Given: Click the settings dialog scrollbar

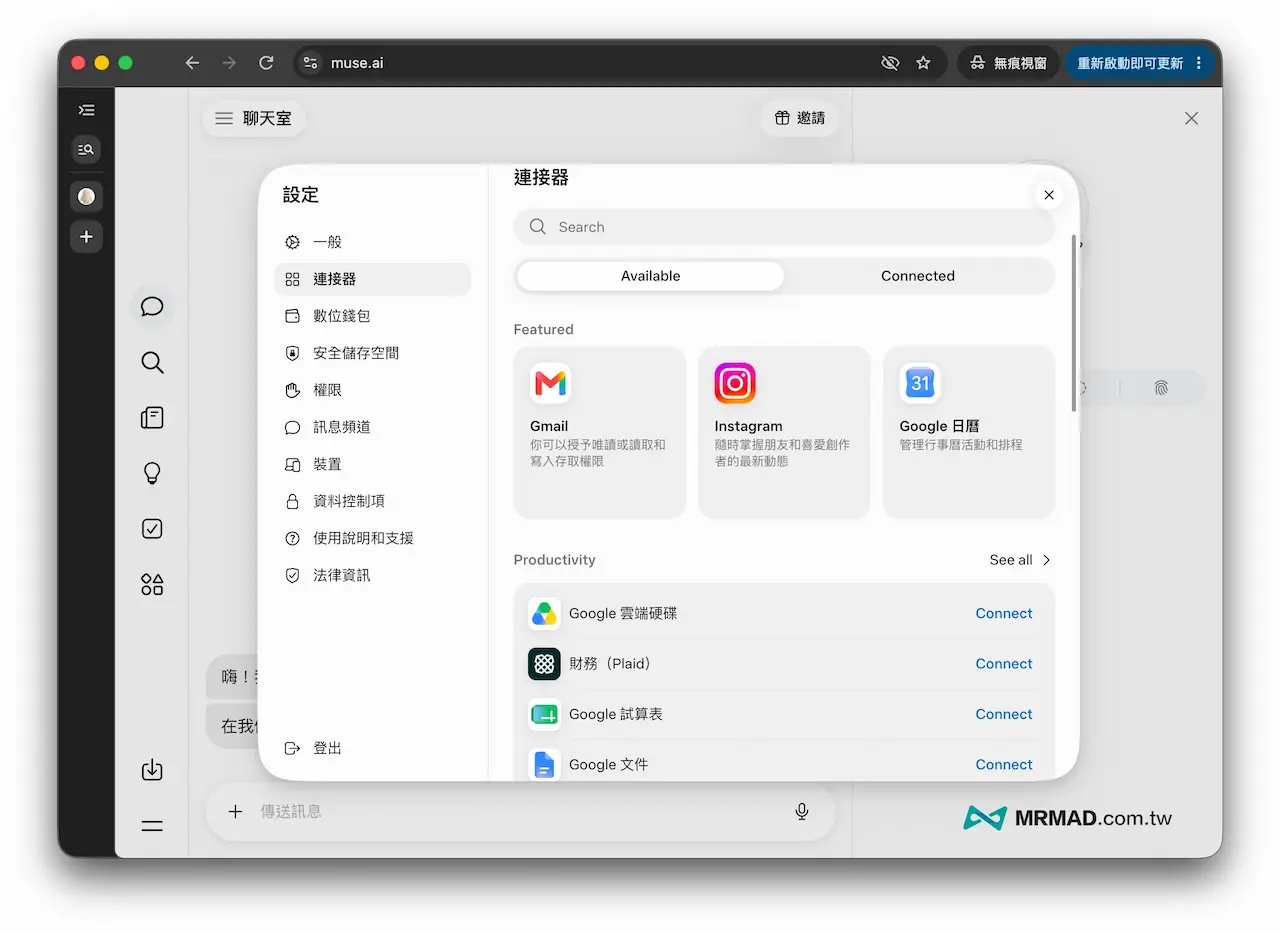Looking at the screenshot, I should pos(1074,323).
